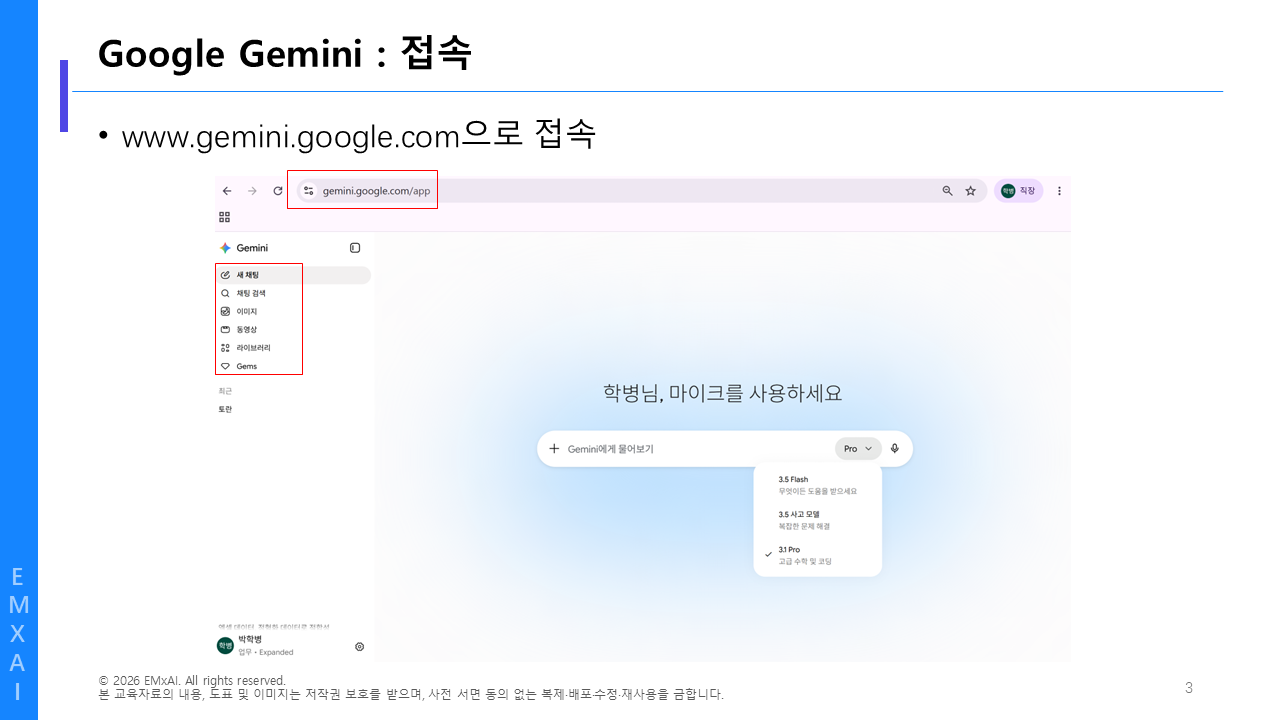Select the checked 3.1 Pro model option

pos(818,556)
